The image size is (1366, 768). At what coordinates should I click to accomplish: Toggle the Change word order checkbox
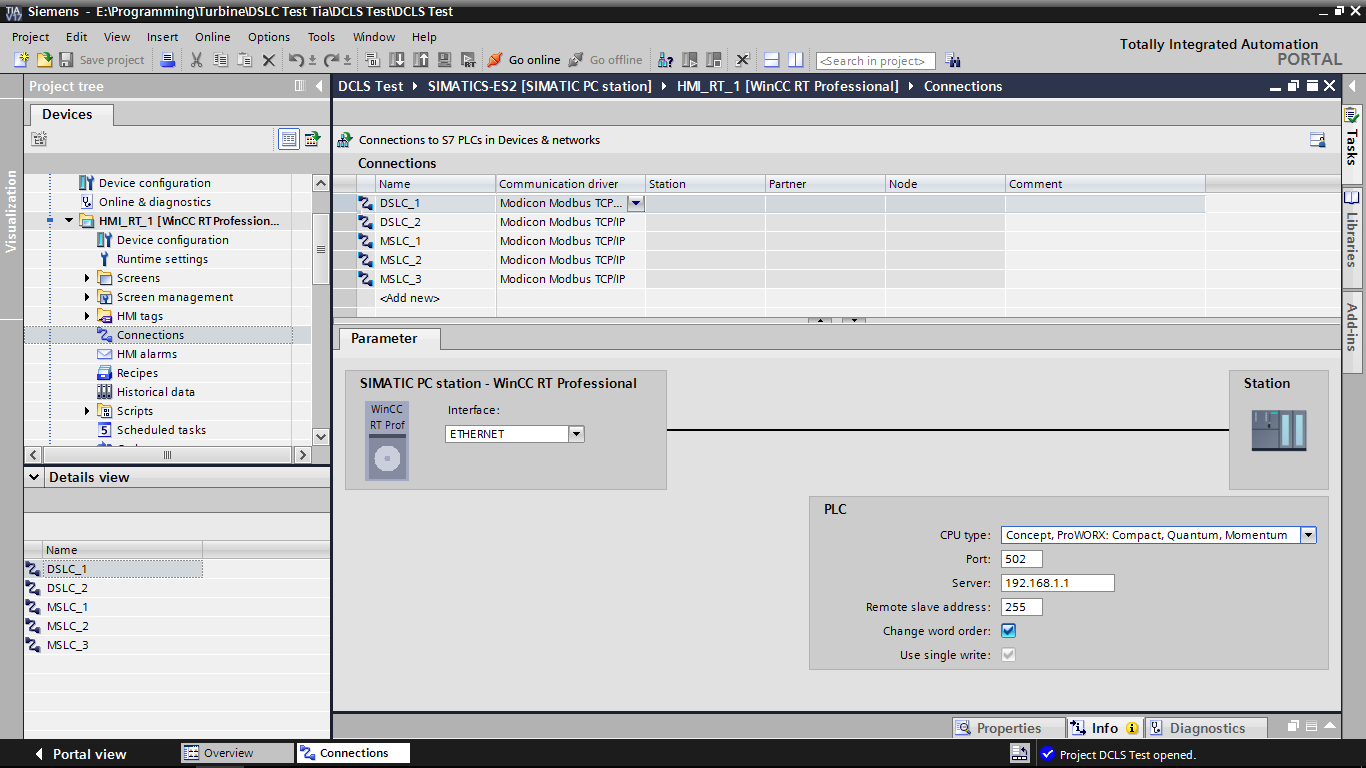tap(1008, 631)
